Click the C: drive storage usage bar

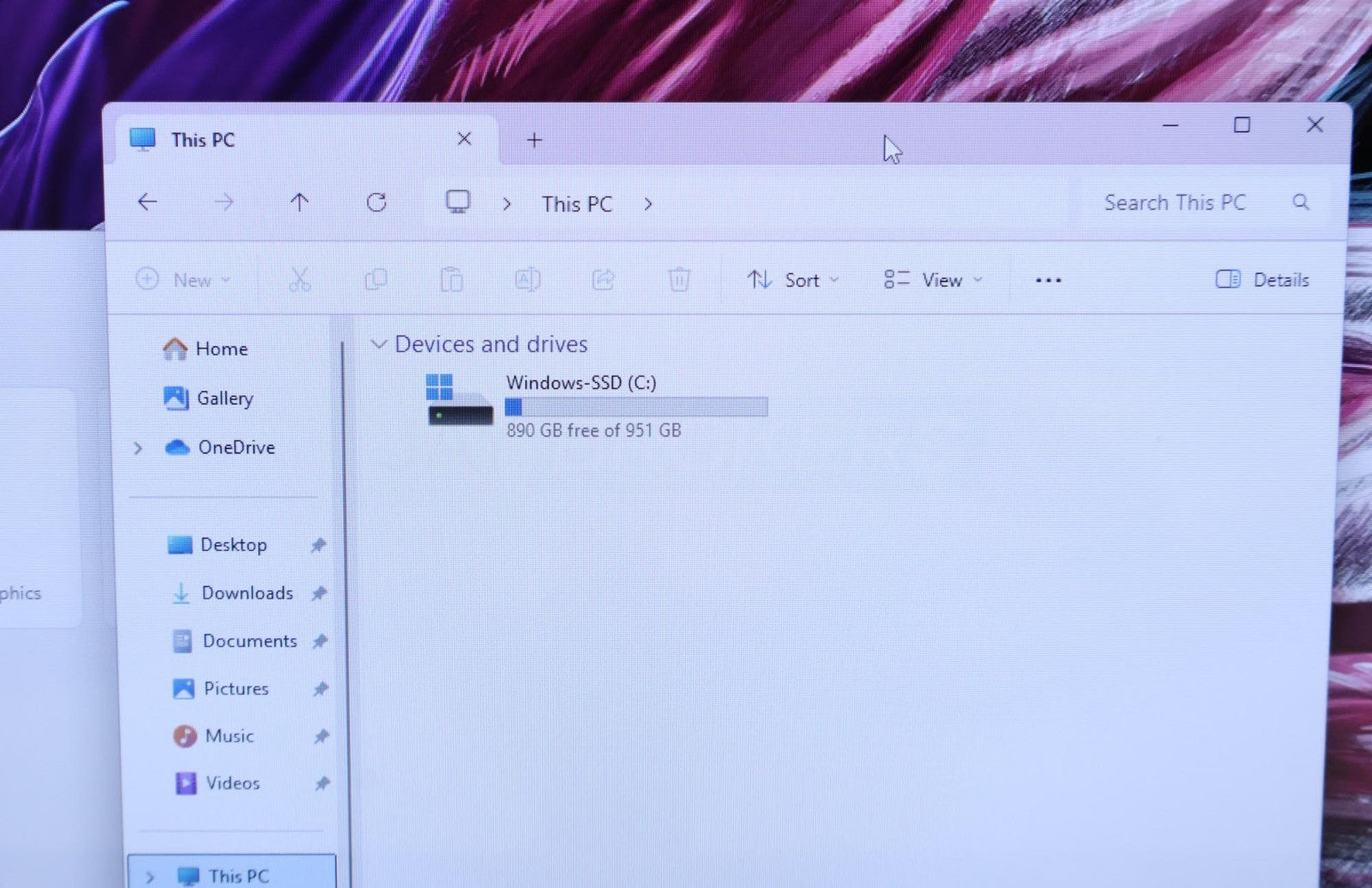click(636, 407)
